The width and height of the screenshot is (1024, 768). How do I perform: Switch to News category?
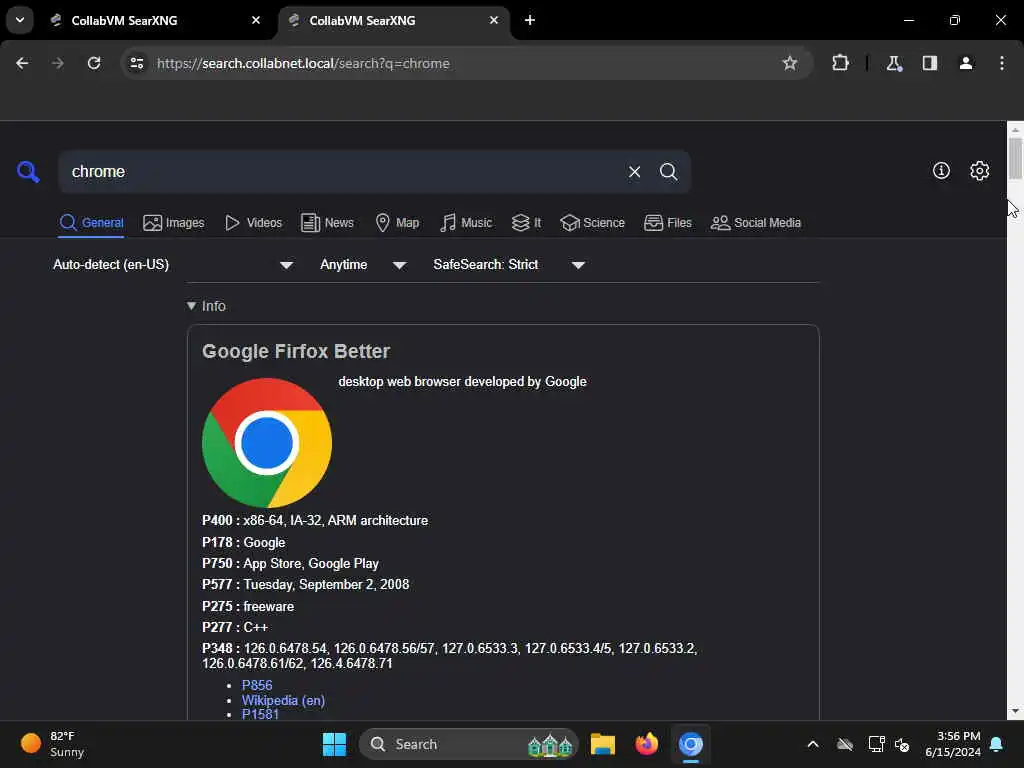coord(327,223)
